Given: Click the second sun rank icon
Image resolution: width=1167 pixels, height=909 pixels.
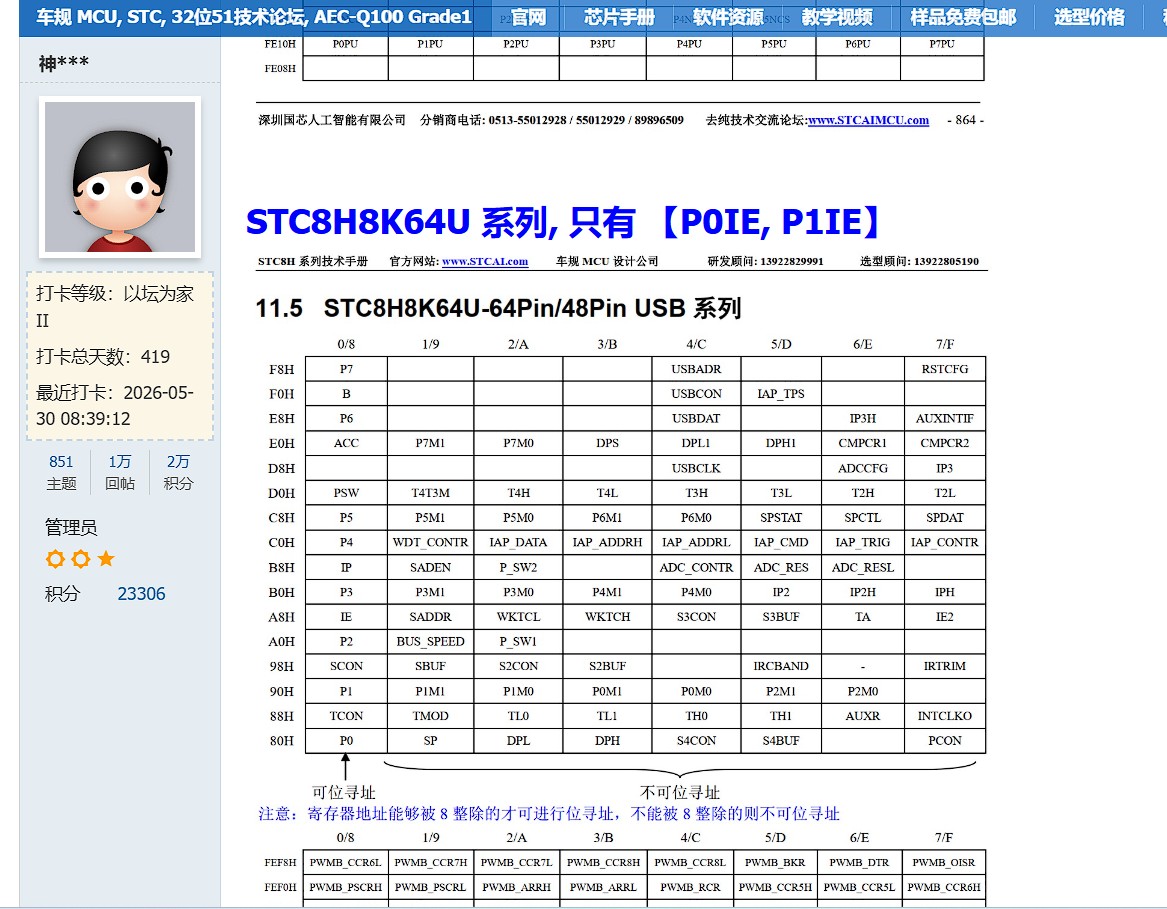Looking at the screenshot, I should tap(81, 558).
